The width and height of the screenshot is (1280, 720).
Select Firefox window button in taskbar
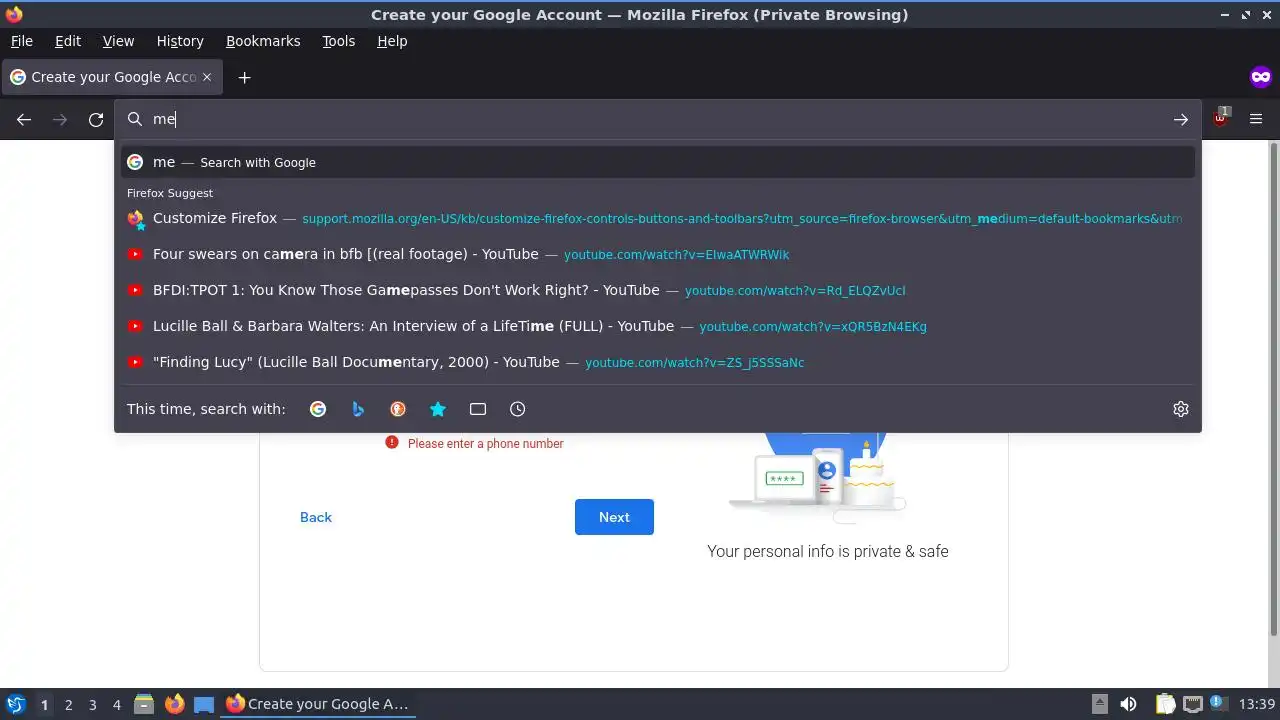(318, 704)
